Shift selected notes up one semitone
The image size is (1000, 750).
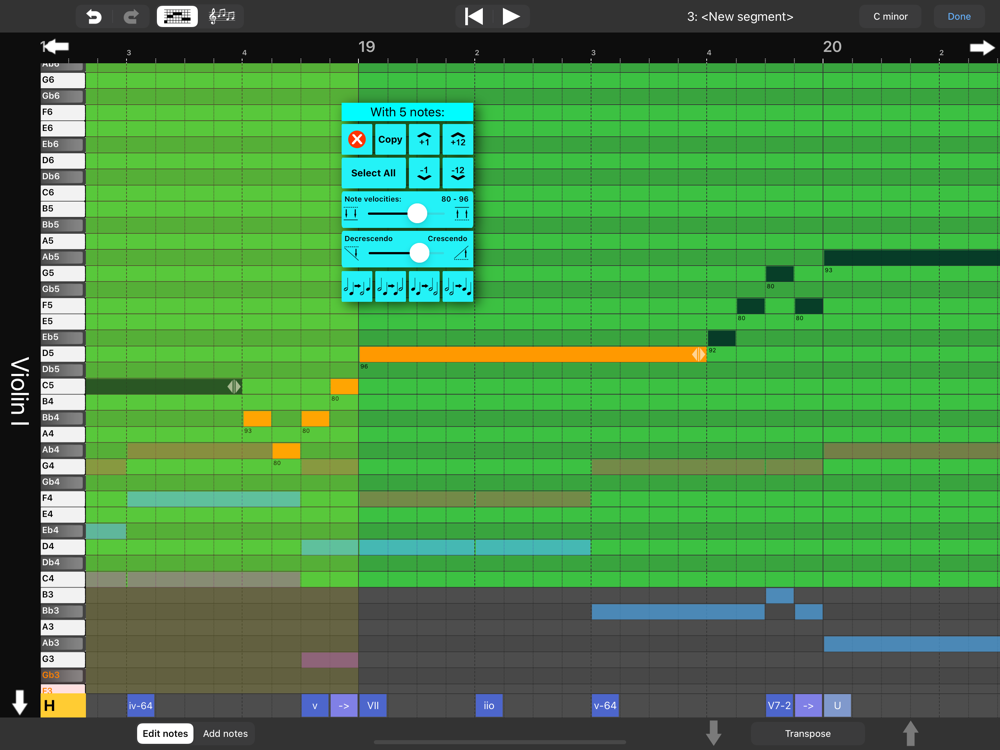tap(424, 140)
